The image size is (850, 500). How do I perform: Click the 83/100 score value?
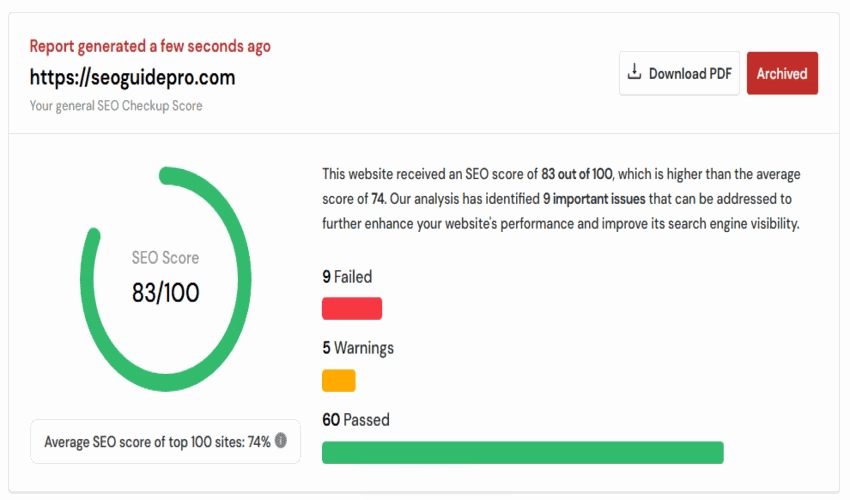[166, 292]
